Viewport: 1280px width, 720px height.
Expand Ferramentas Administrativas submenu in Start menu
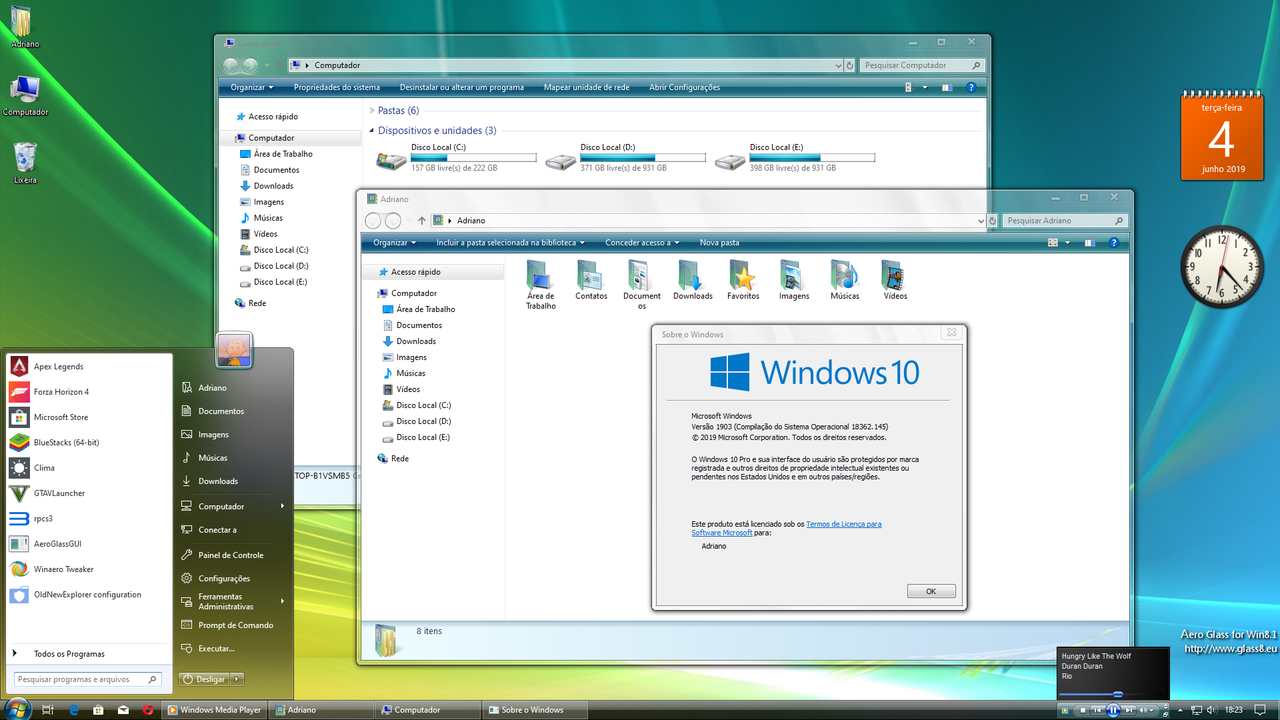click(234, 602)
